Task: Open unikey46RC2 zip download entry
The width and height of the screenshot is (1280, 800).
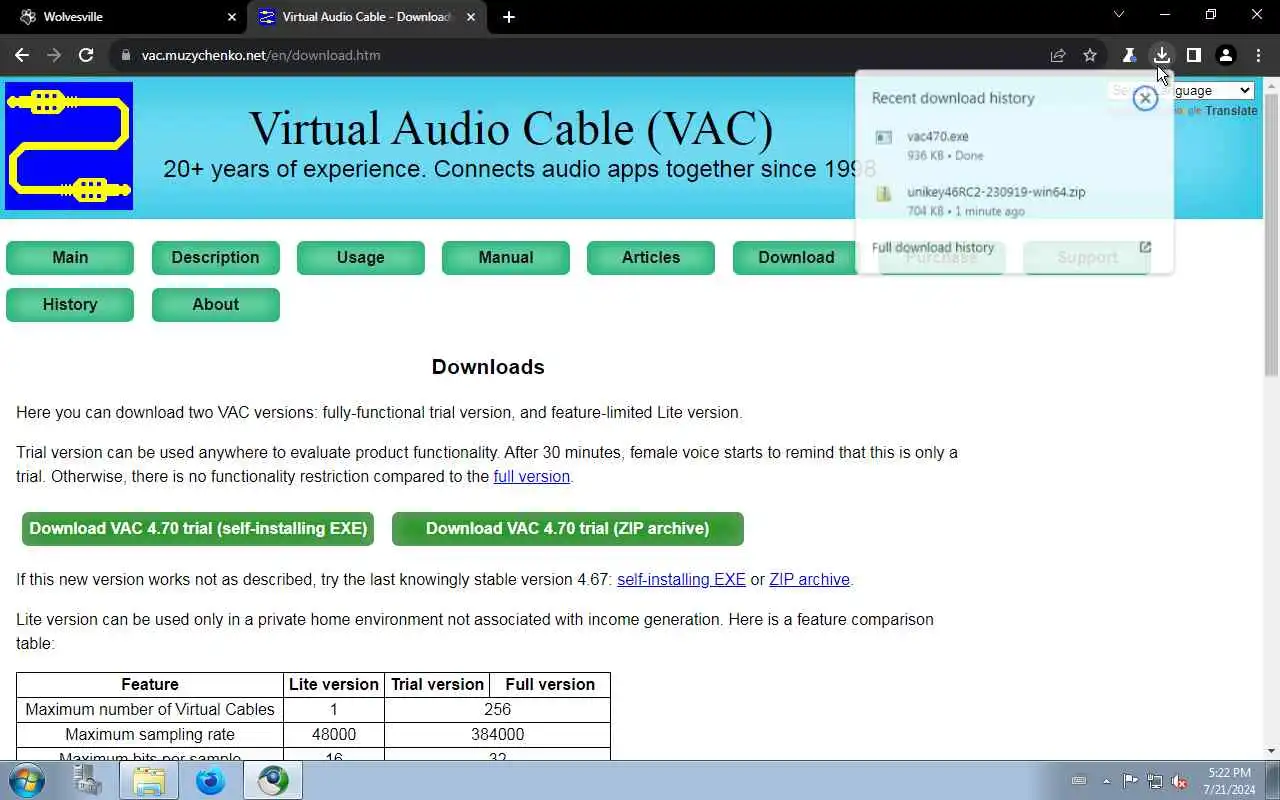Action: [x=1013, y=200]
